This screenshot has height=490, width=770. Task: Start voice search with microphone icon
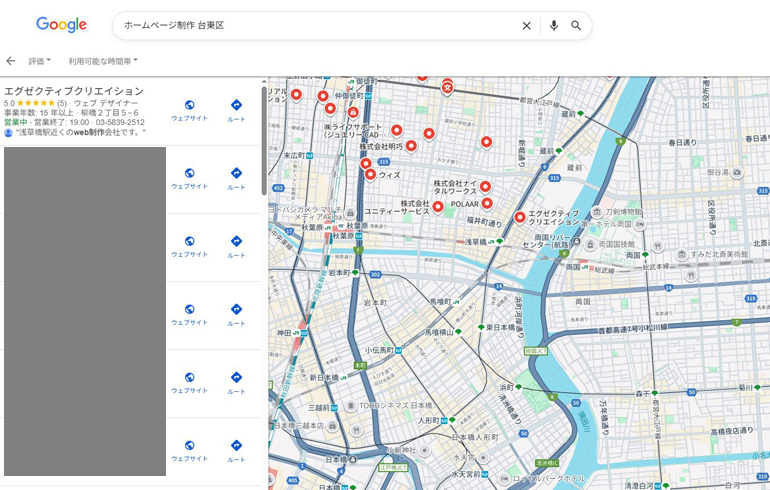point(553,26)
